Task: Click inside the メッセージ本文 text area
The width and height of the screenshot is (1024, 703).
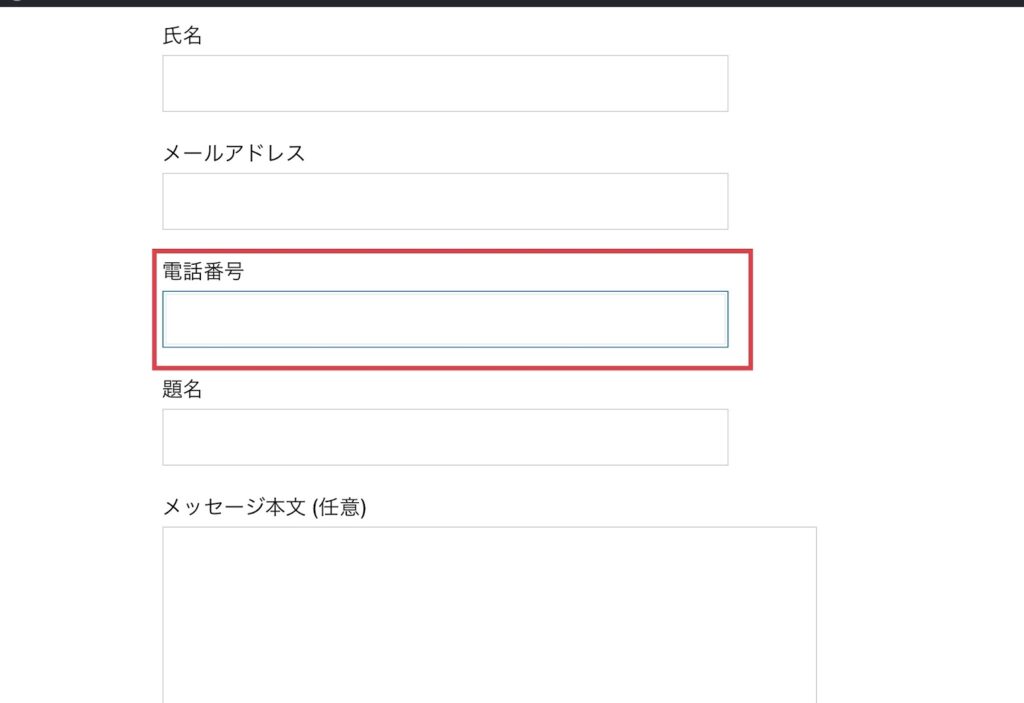Action: pyautogui.click(x=489, y=615)
